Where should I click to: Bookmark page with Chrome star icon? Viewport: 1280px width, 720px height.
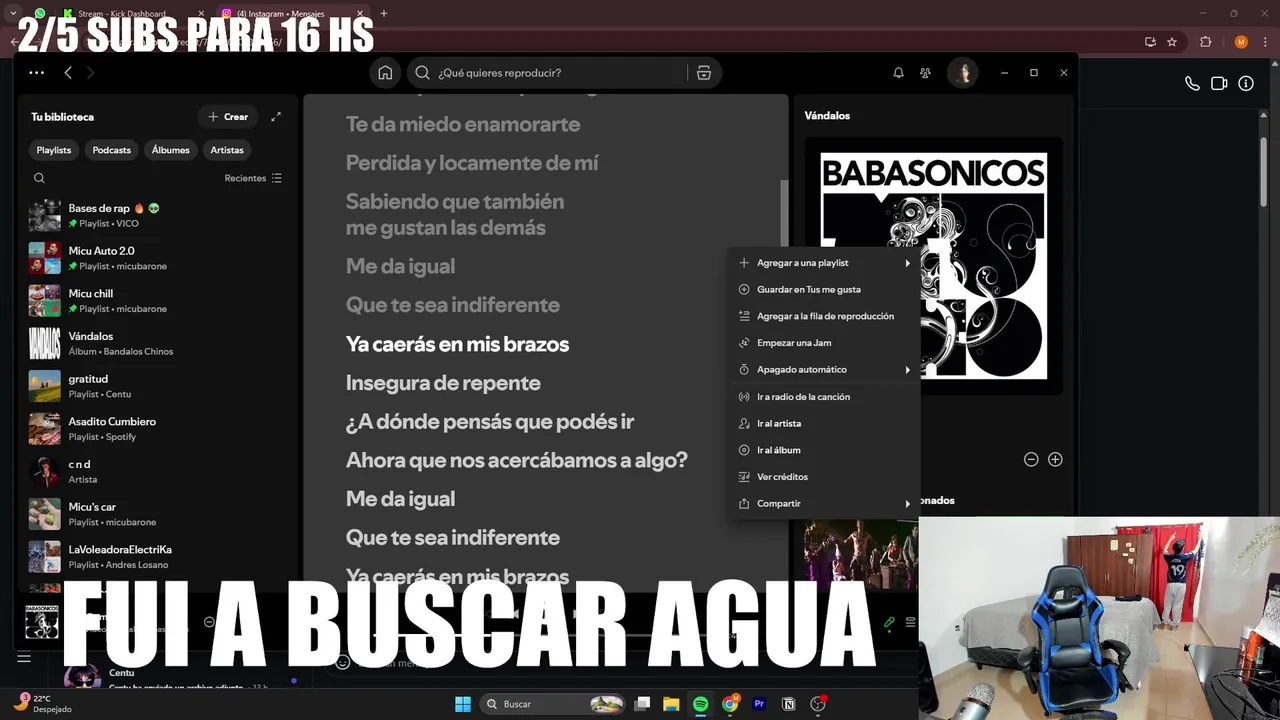[1172, 42]
